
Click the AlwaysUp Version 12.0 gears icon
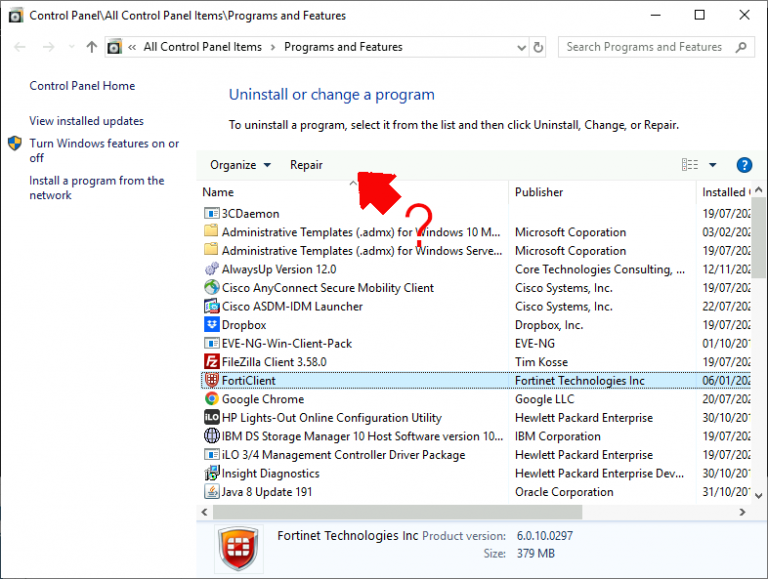211,269
